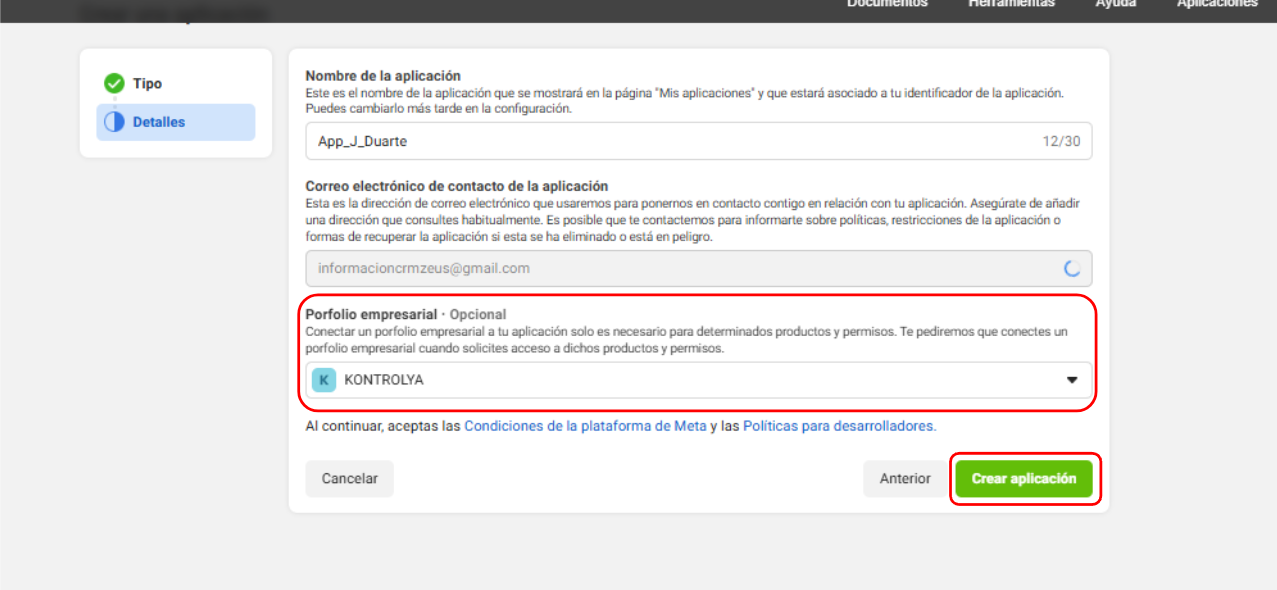This screenshot has height=590, width=1277.
Task: Go back with the Anterior button
Action: click(x=905, y=479)
